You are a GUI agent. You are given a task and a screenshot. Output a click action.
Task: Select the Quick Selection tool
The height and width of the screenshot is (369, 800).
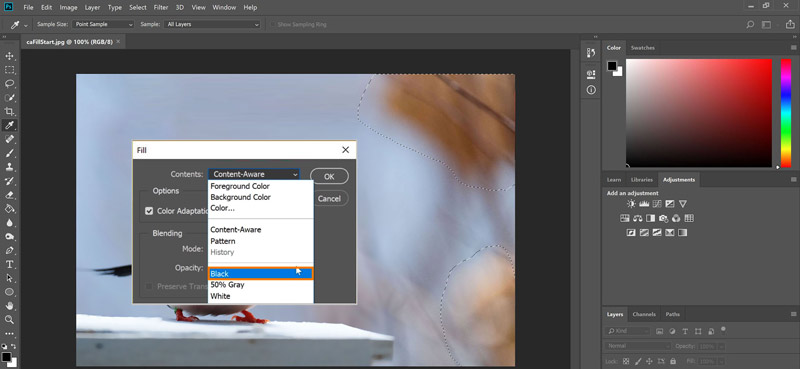pyautogui.click(x=9, y=97)
